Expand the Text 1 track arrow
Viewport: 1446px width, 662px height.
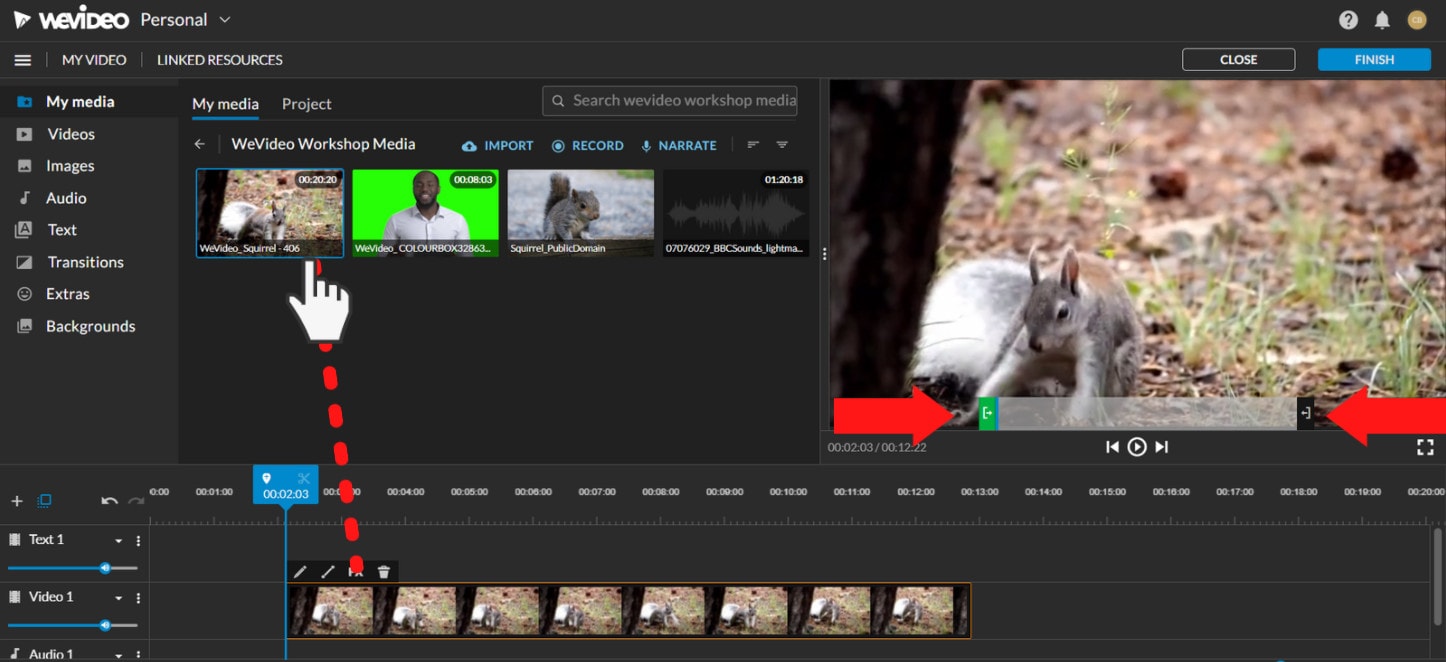coord(118,541)
